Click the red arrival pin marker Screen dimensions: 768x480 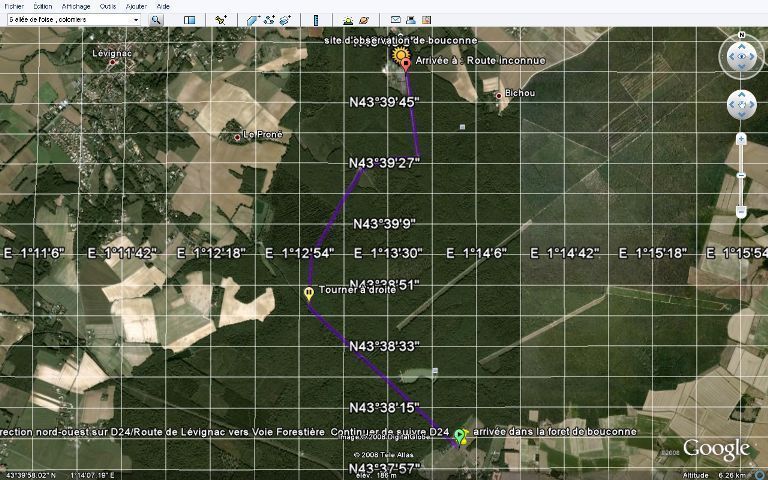(406, 65)
